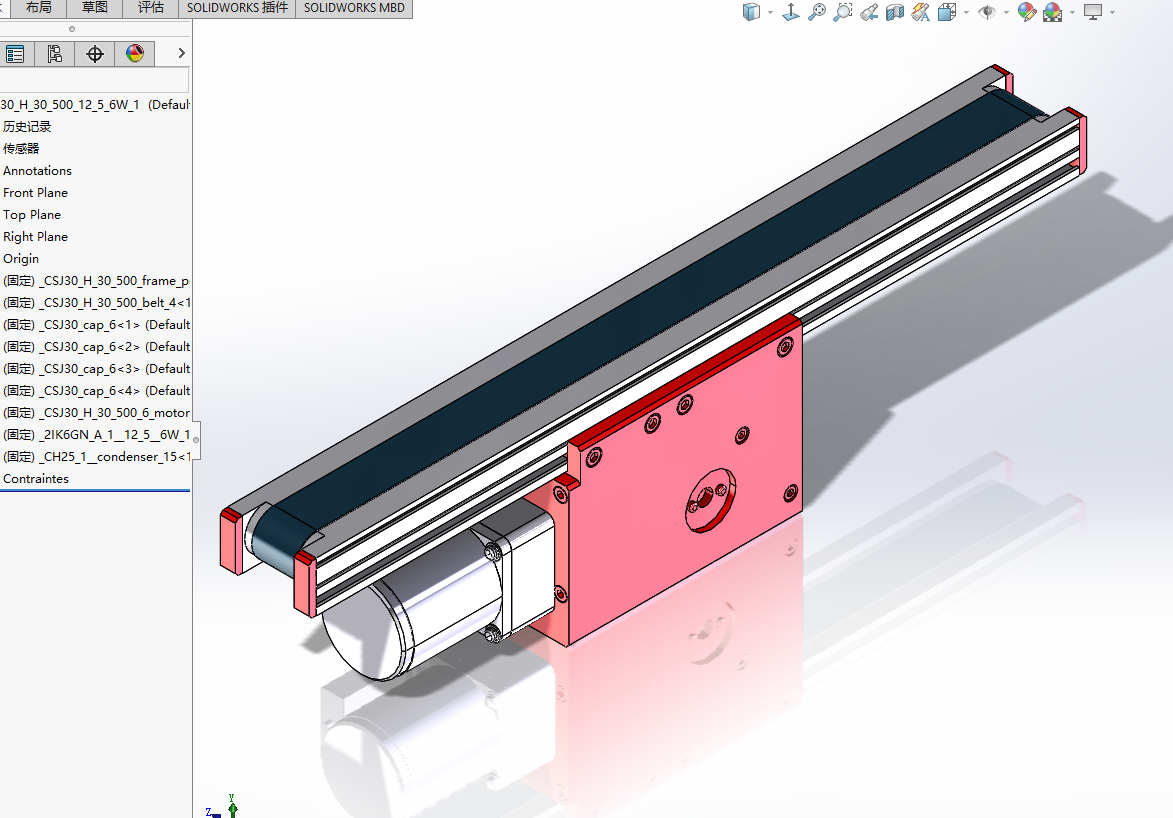
Task: Click the Hide/Show Items eye icon
Action: pos(987,12)
